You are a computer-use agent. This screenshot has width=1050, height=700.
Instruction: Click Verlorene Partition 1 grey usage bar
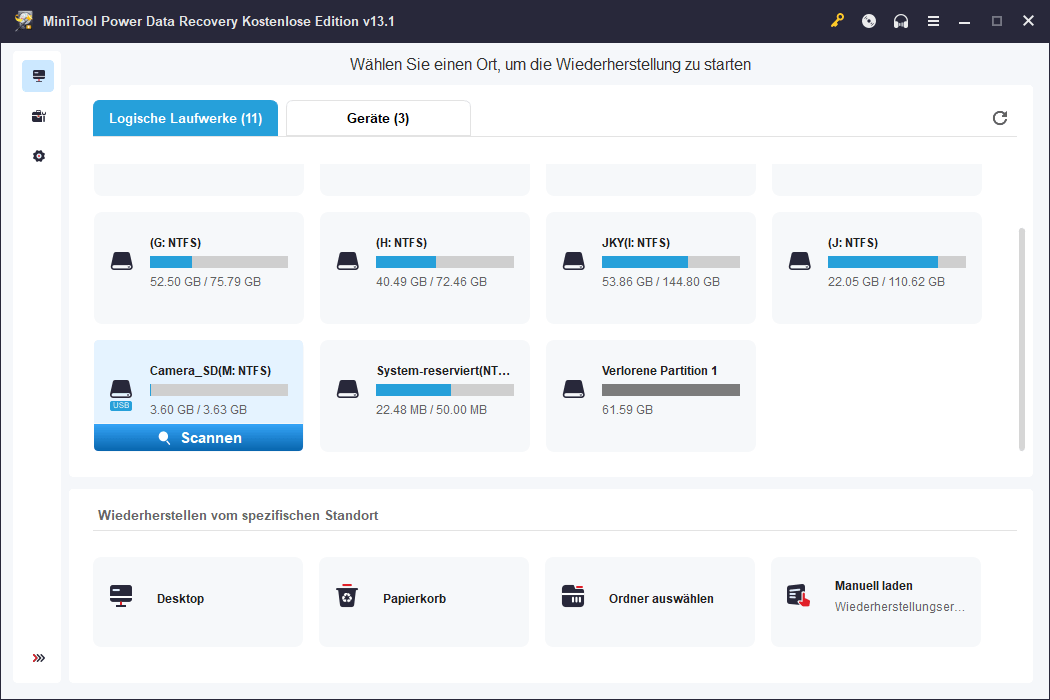coord(671,390)
